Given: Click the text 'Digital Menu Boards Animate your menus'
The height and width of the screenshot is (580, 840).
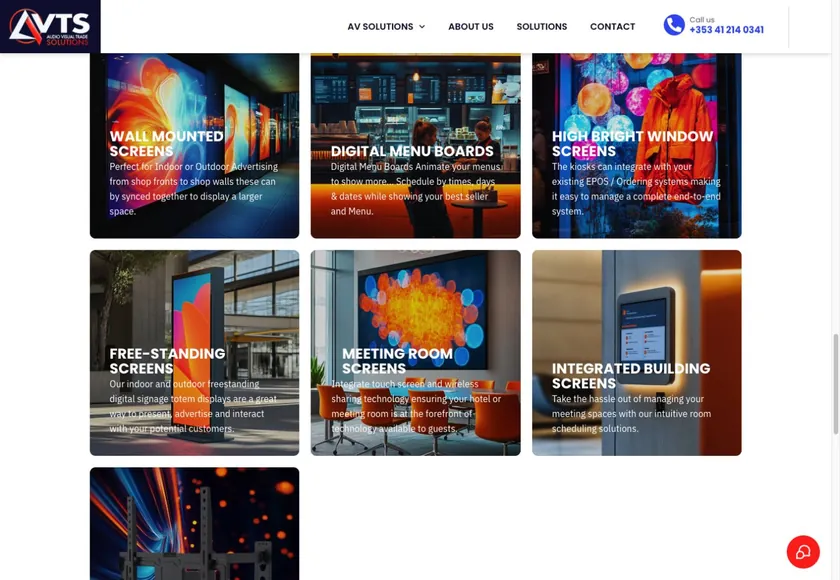Looking at the screenshot, I should point(415,167).
